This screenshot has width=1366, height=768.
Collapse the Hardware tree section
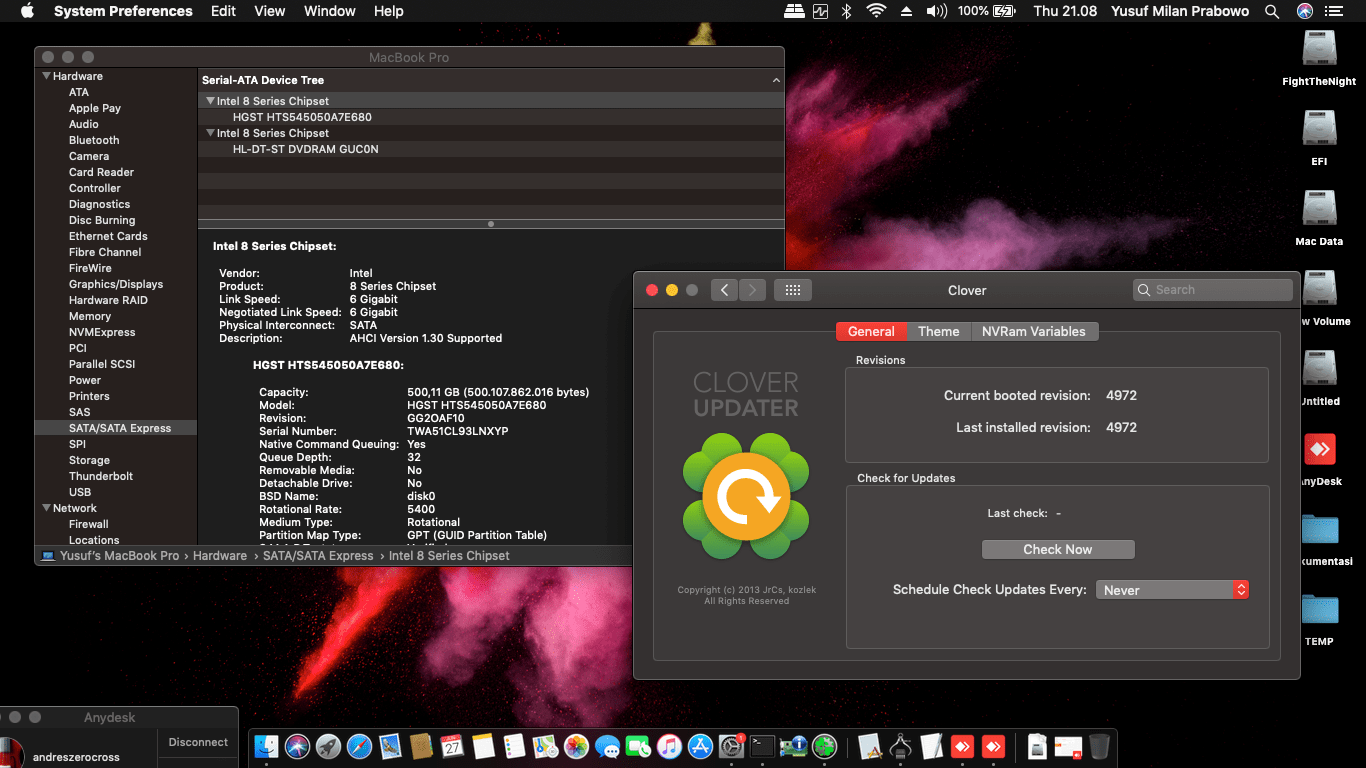pos(46,76)
